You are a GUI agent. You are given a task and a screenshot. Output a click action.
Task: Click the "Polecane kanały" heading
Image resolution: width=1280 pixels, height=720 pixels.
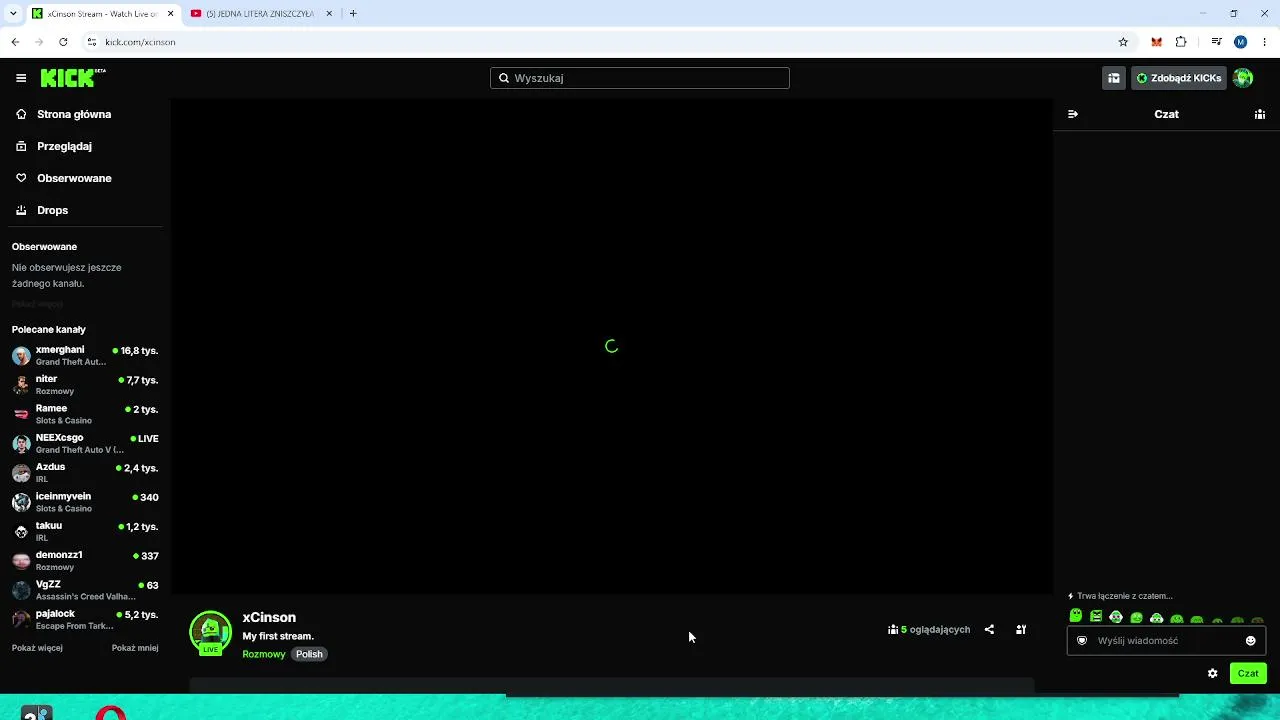click(49, 329)
